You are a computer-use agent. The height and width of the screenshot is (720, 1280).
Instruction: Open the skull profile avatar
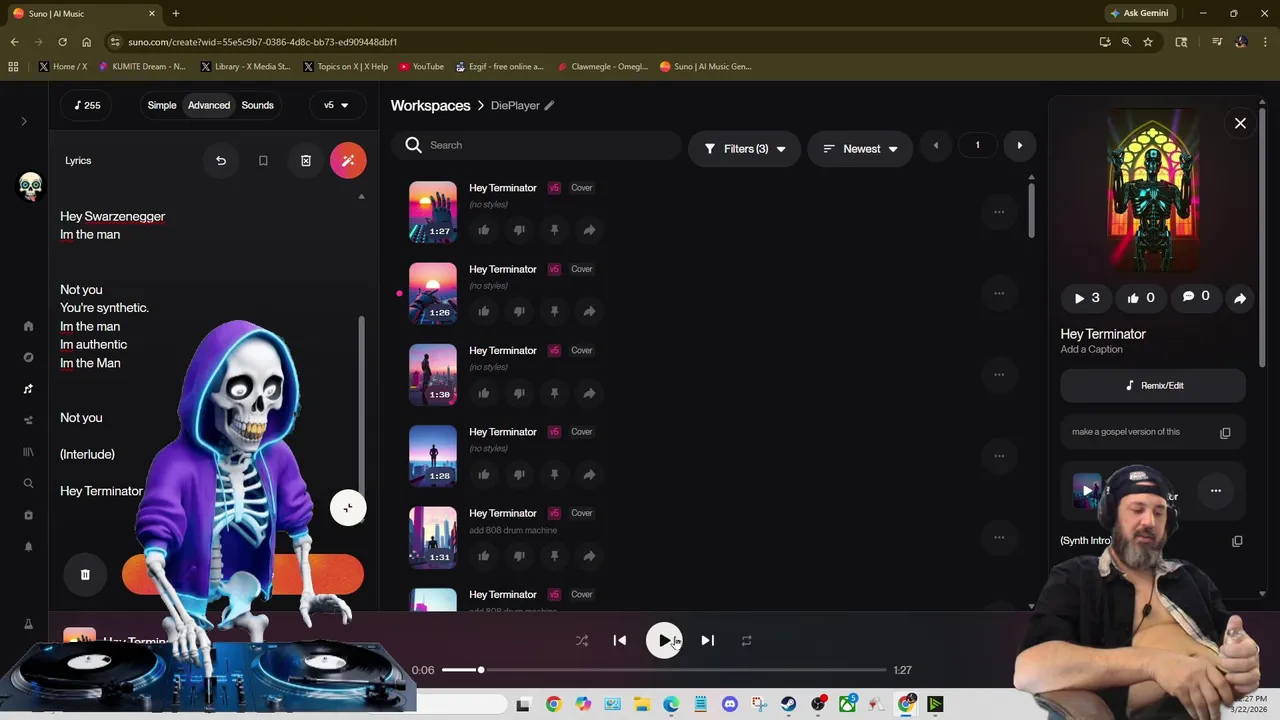point(30,187)
